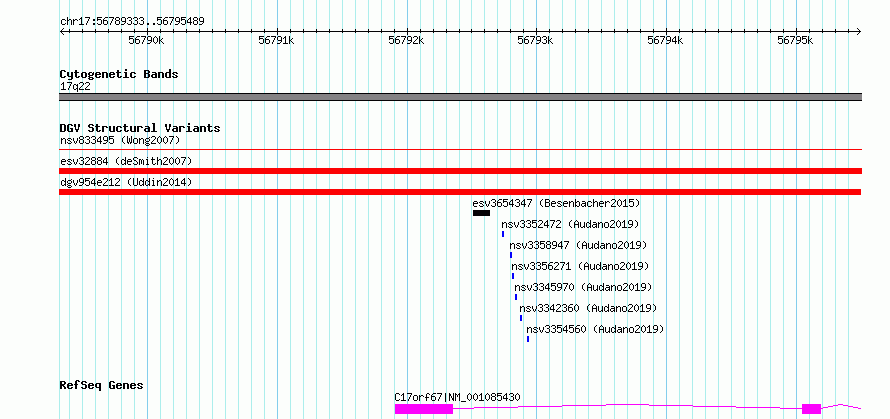Image resolution: width=890 pixels, height=419 pixels.
Task: Open the nsv3342360 (Audano2019) variant label
Action: pyautogui.click(x=588, y=308)
